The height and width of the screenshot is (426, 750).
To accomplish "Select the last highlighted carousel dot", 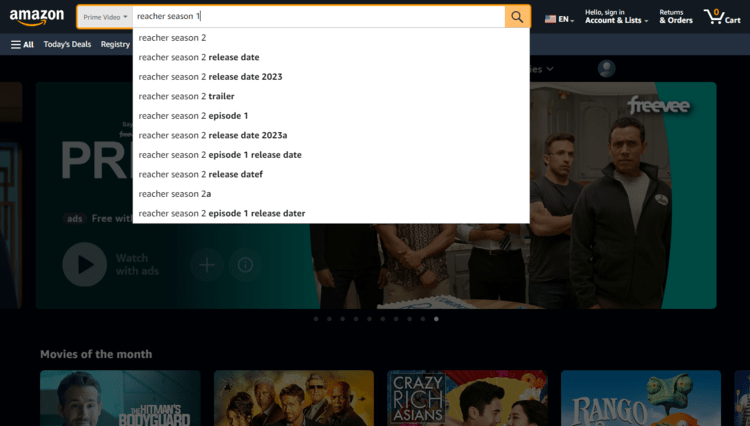I will [x=436, y=319].
